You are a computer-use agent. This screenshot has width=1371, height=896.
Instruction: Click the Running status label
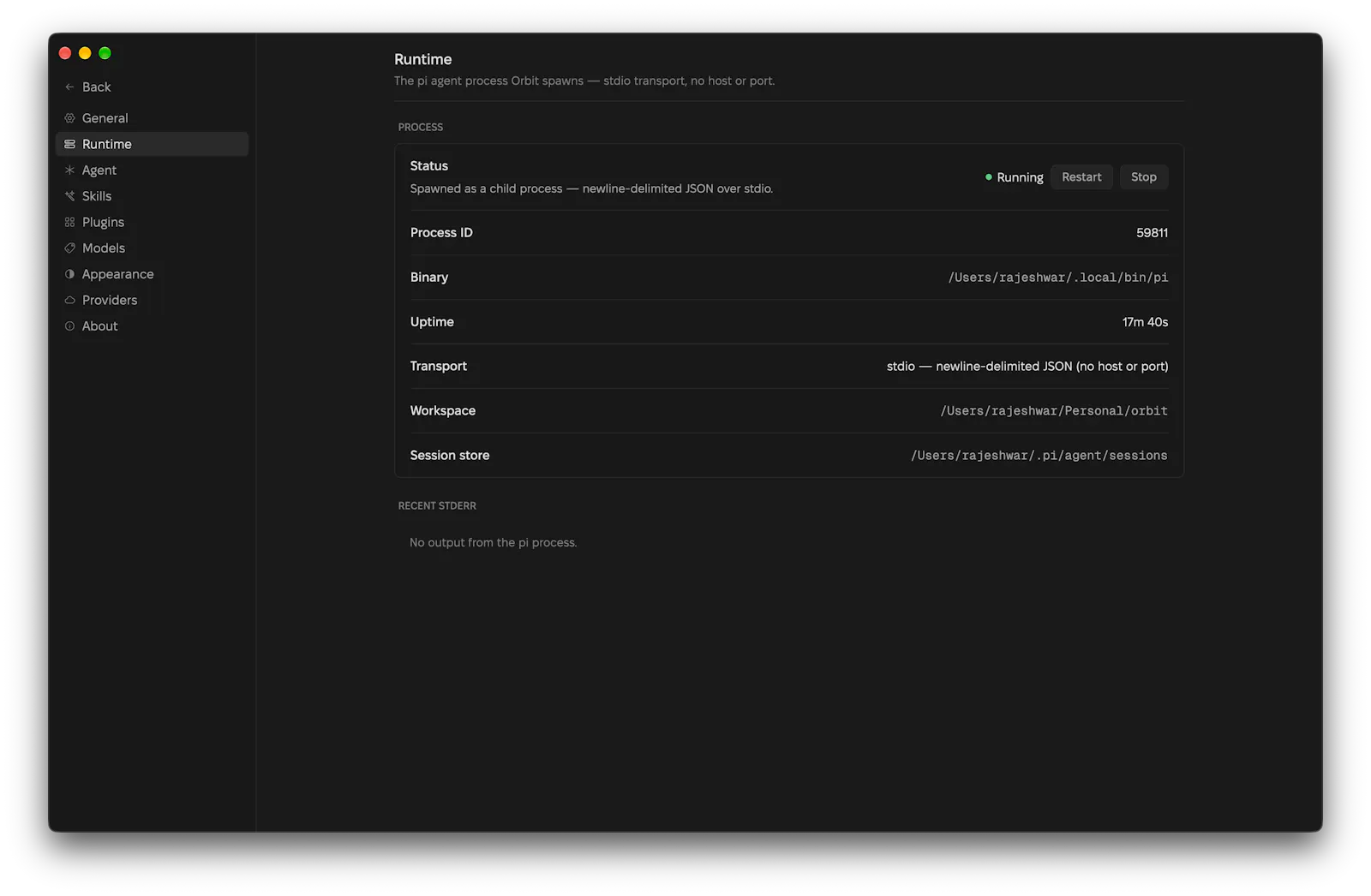pyautogui.click(x=1020, y=177)
